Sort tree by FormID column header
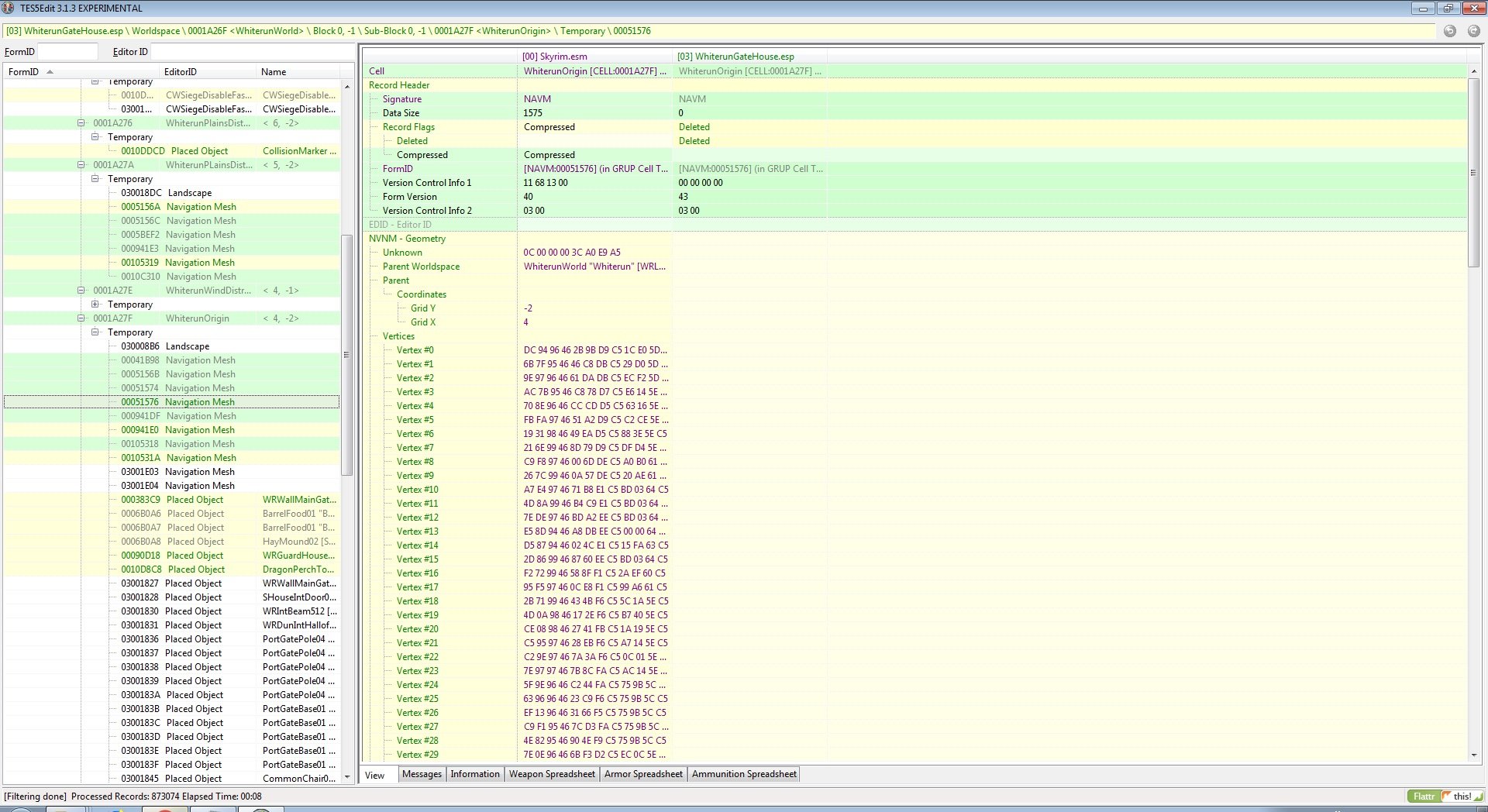The image size is (1488, 812). (81, 71)
